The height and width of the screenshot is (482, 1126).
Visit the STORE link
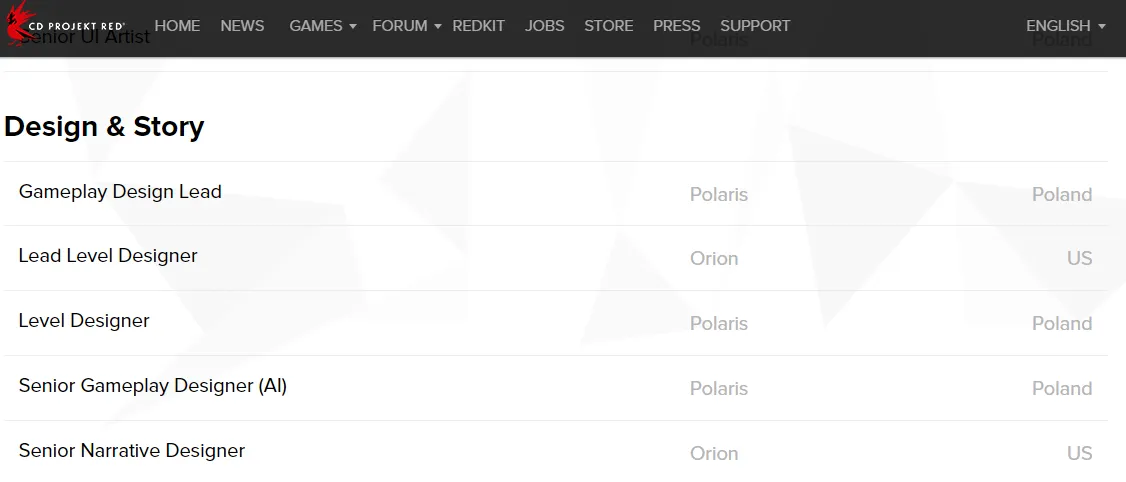(x=608, y=26)
